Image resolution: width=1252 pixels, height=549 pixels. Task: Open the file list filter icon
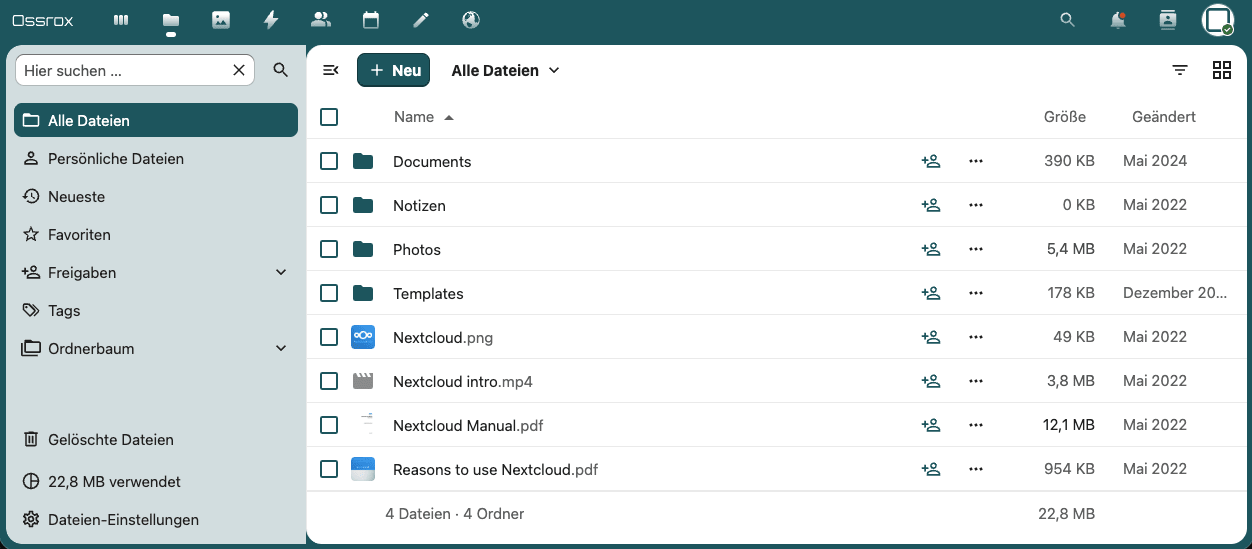click(x=1180, y=70)
